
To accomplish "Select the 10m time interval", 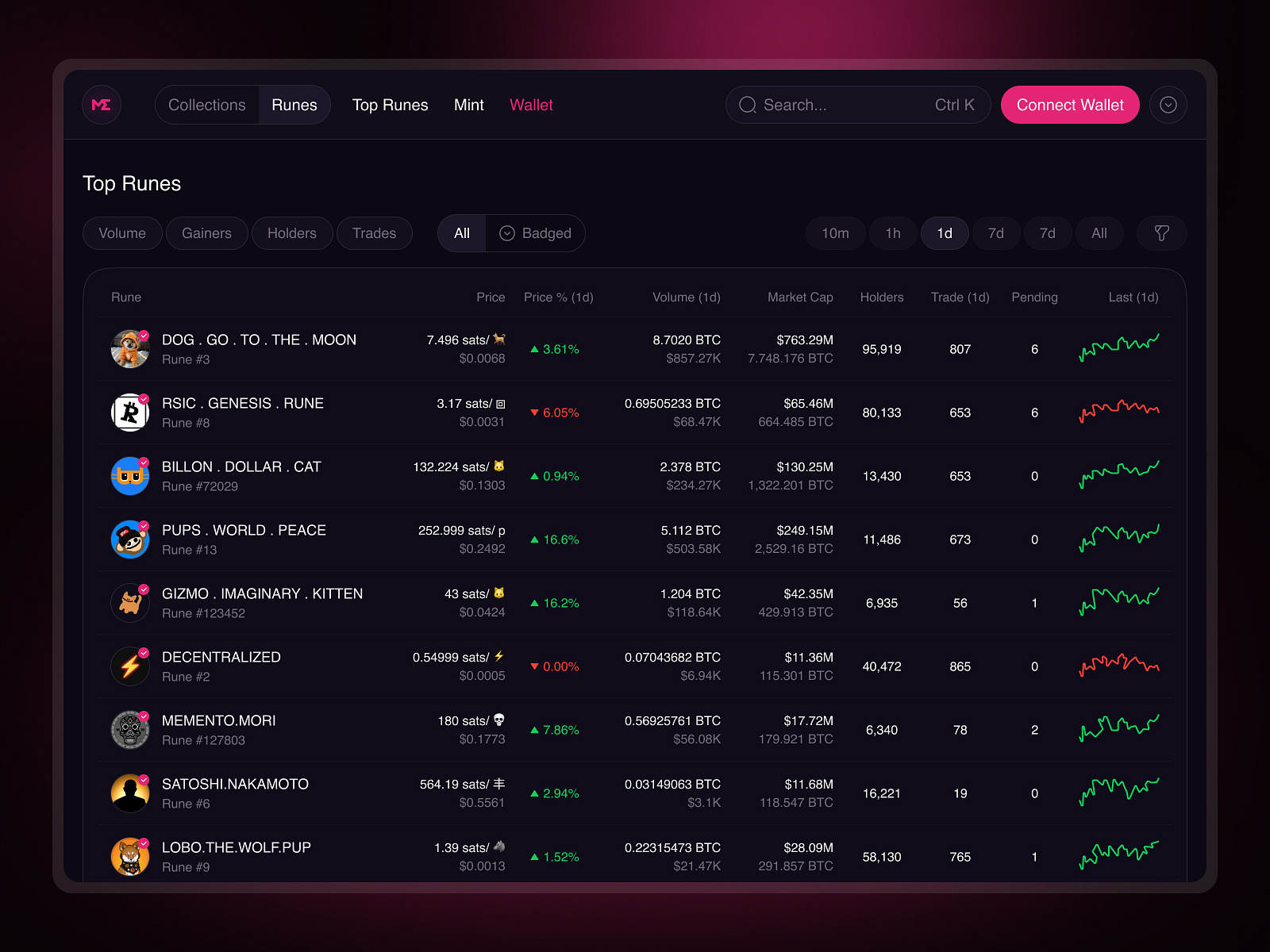I will tap(835, 232).
